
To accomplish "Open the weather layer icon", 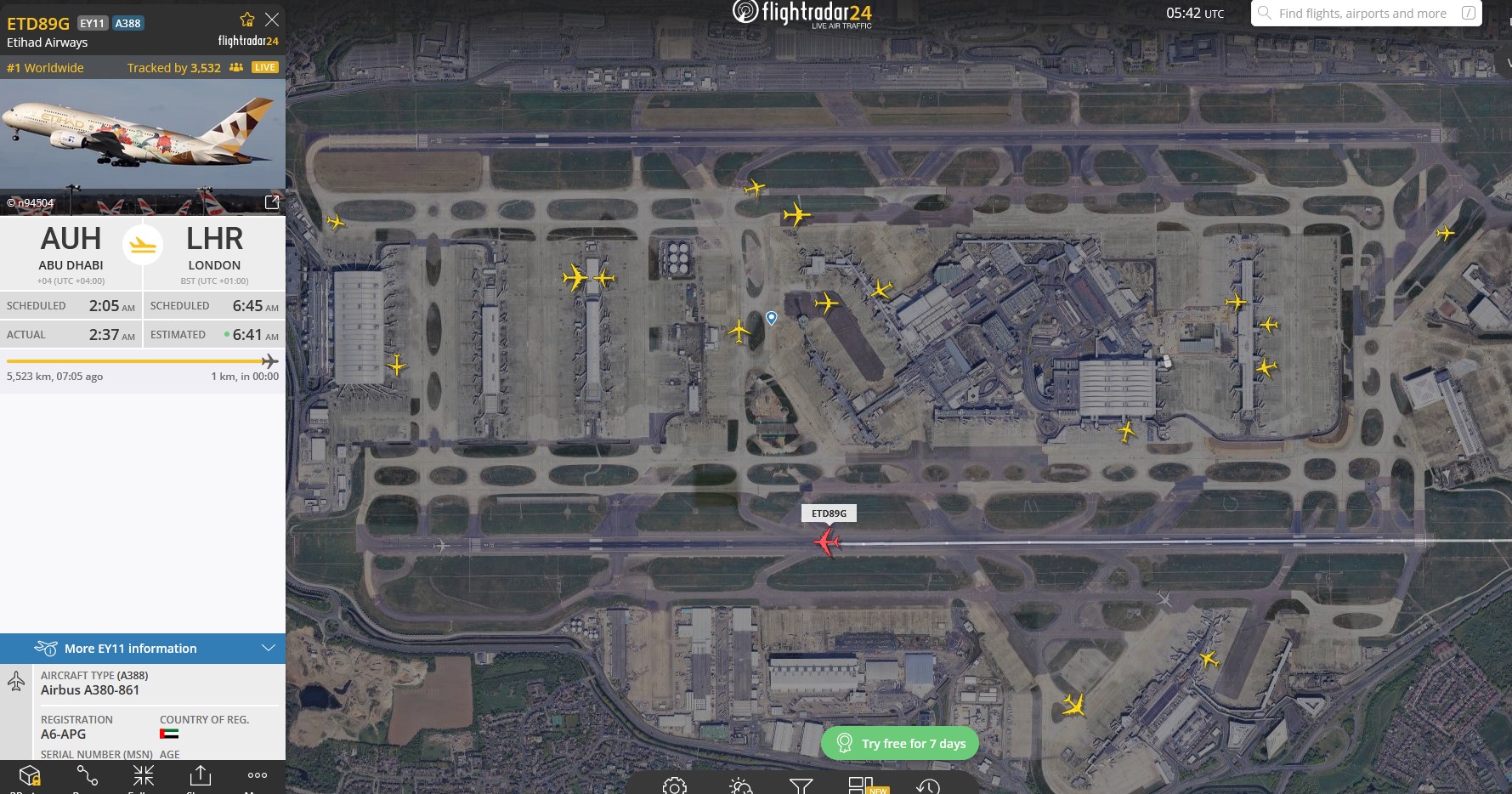I will (740, 786).
